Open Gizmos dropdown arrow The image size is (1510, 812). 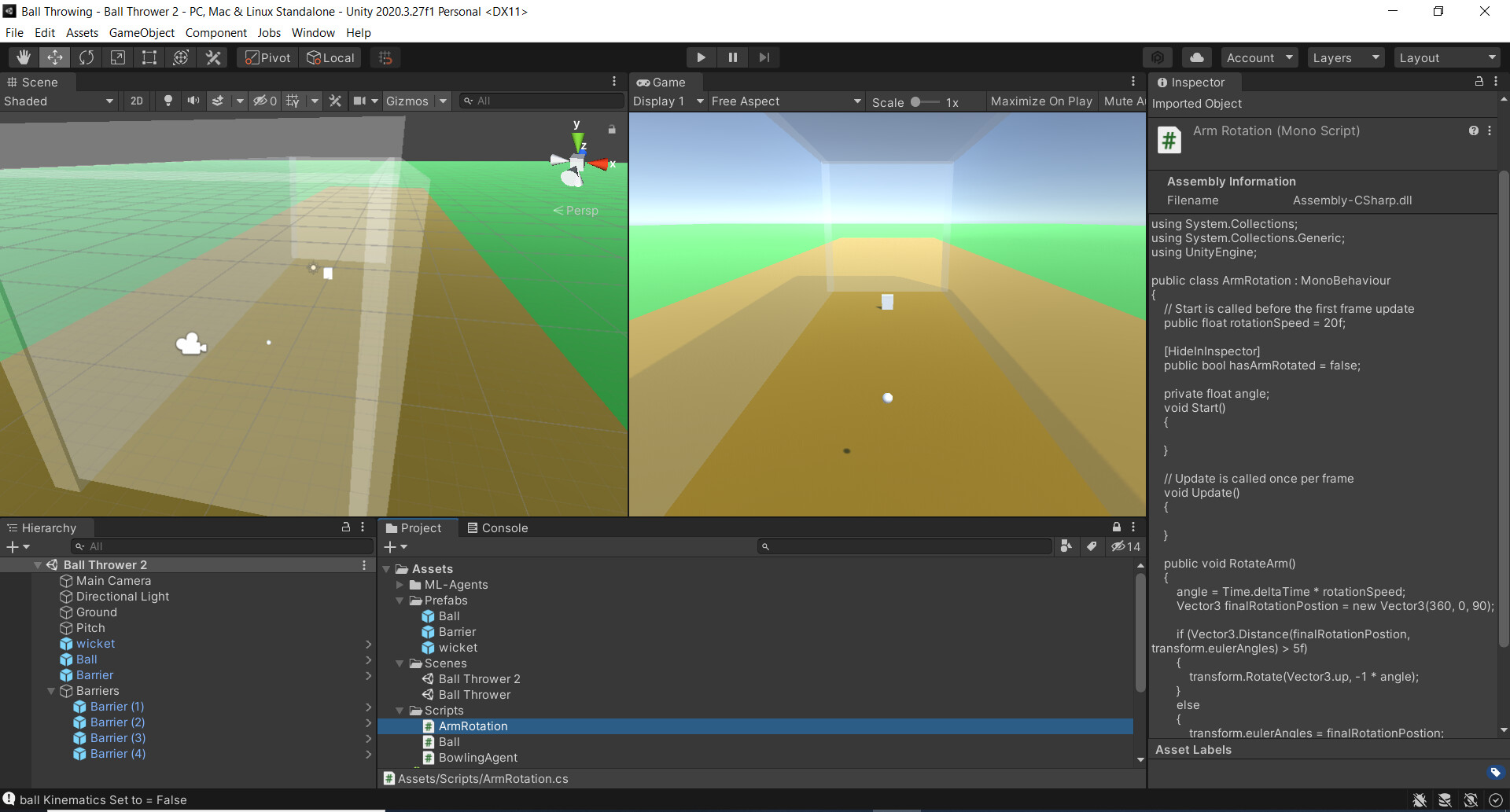point(443,101)
